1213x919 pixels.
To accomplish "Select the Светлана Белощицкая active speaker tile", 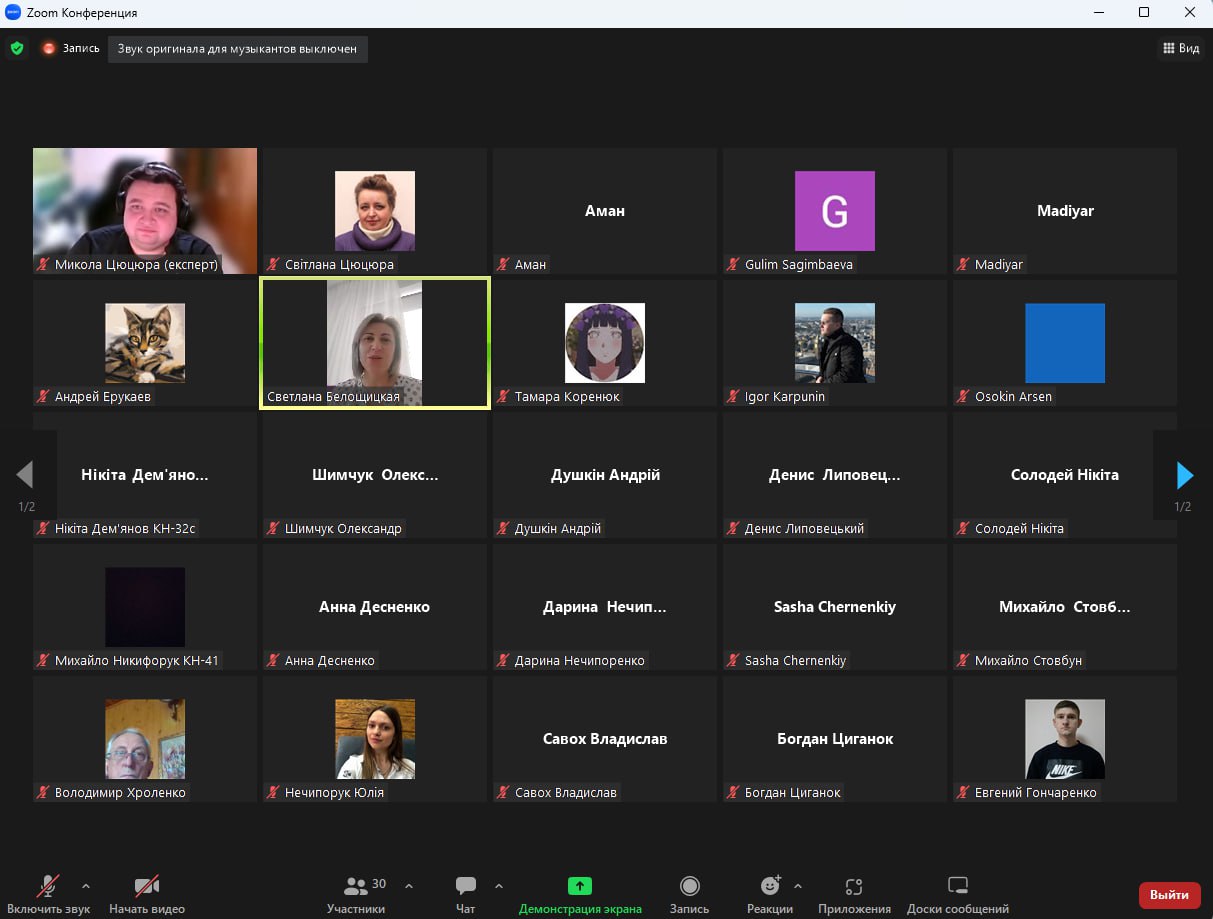I will [x=375, y=343].
